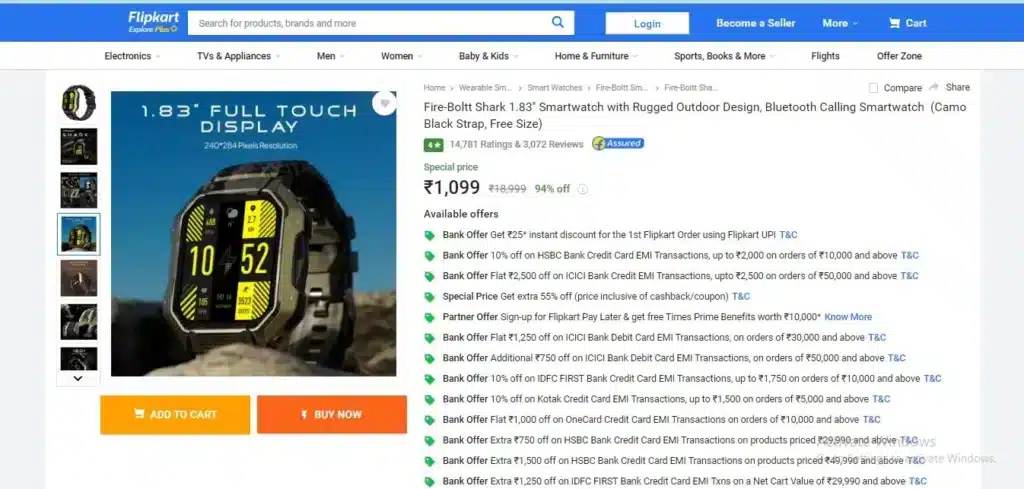Open the Electronics category dropdown

point(133,56)
